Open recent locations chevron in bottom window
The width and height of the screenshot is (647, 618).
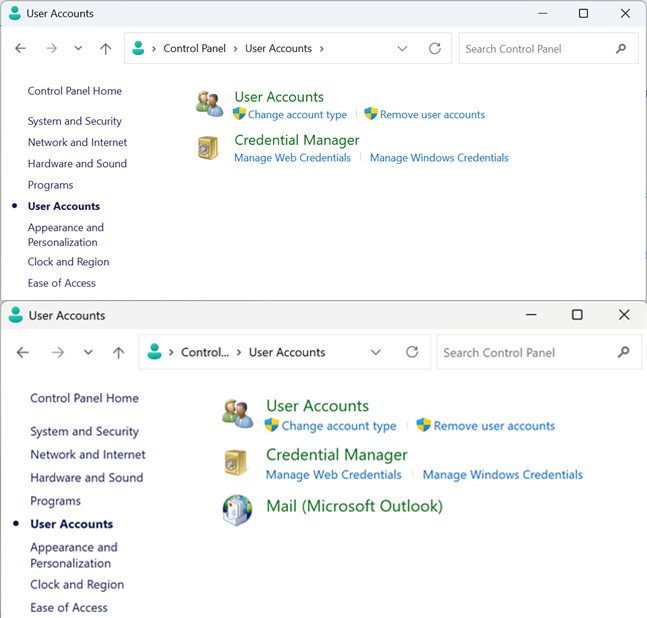point(88,353)
